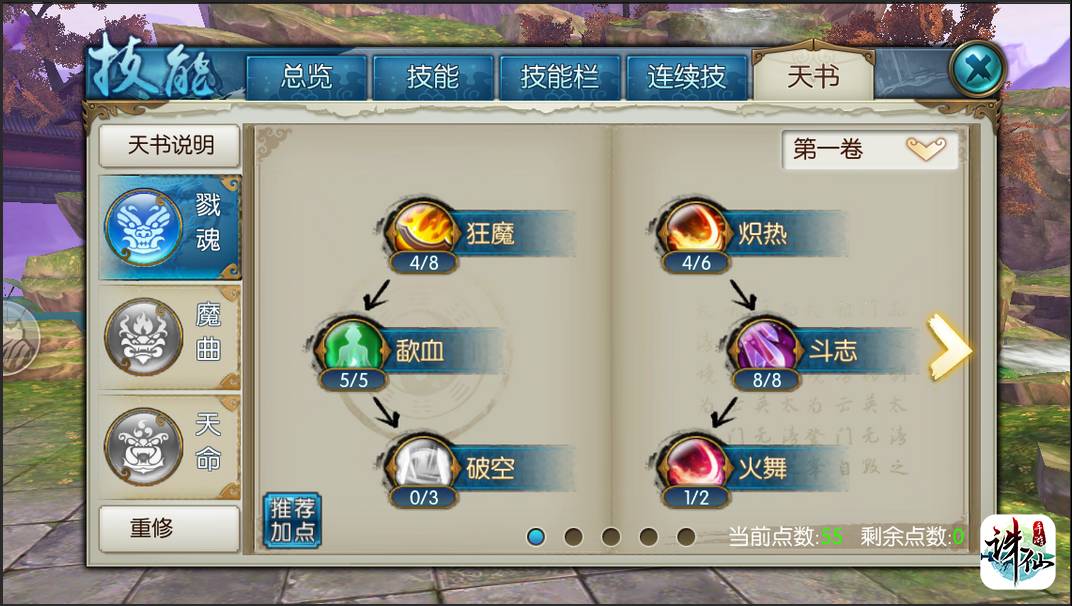Open the 技能栏 tab
The image size is (1072, 606).
click(560, 77)
